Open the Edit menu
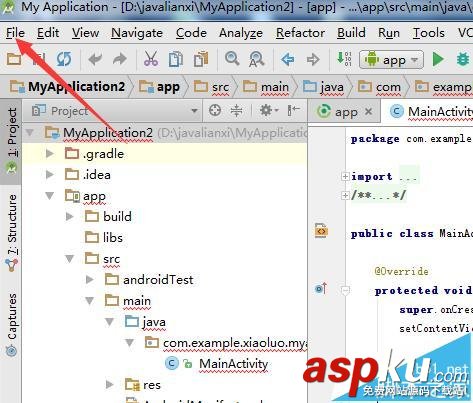This screenshot has height=403, width=473. (48, 33)
